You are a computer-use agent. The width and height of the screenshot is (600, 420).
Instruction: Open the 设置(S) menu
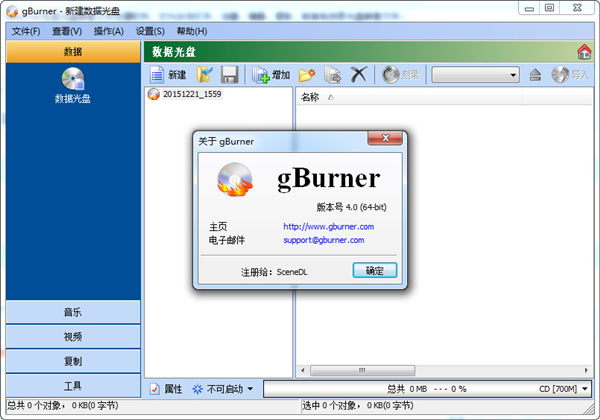tap(150, 31)
